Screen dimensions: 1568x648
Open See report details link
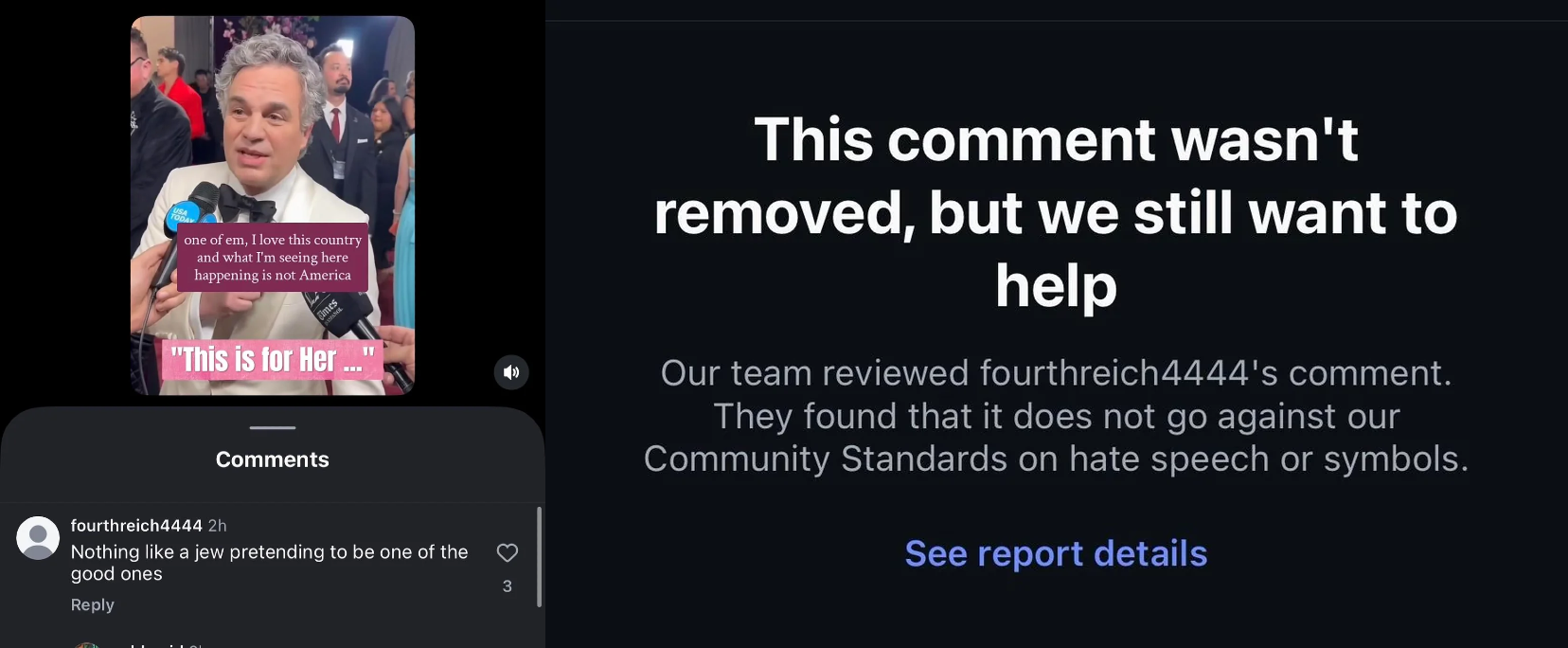(1056, 553)
